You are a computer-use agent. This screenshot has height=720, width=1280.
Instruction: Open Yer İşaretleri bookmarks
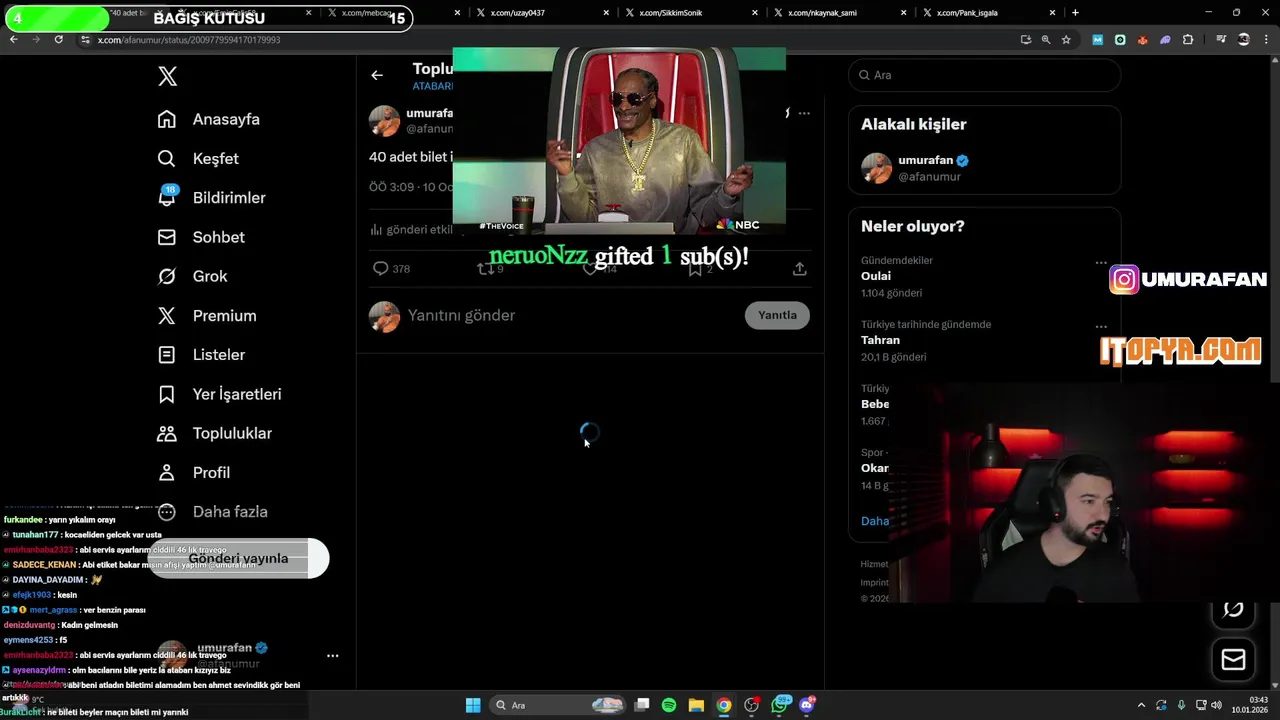[219, 394]
